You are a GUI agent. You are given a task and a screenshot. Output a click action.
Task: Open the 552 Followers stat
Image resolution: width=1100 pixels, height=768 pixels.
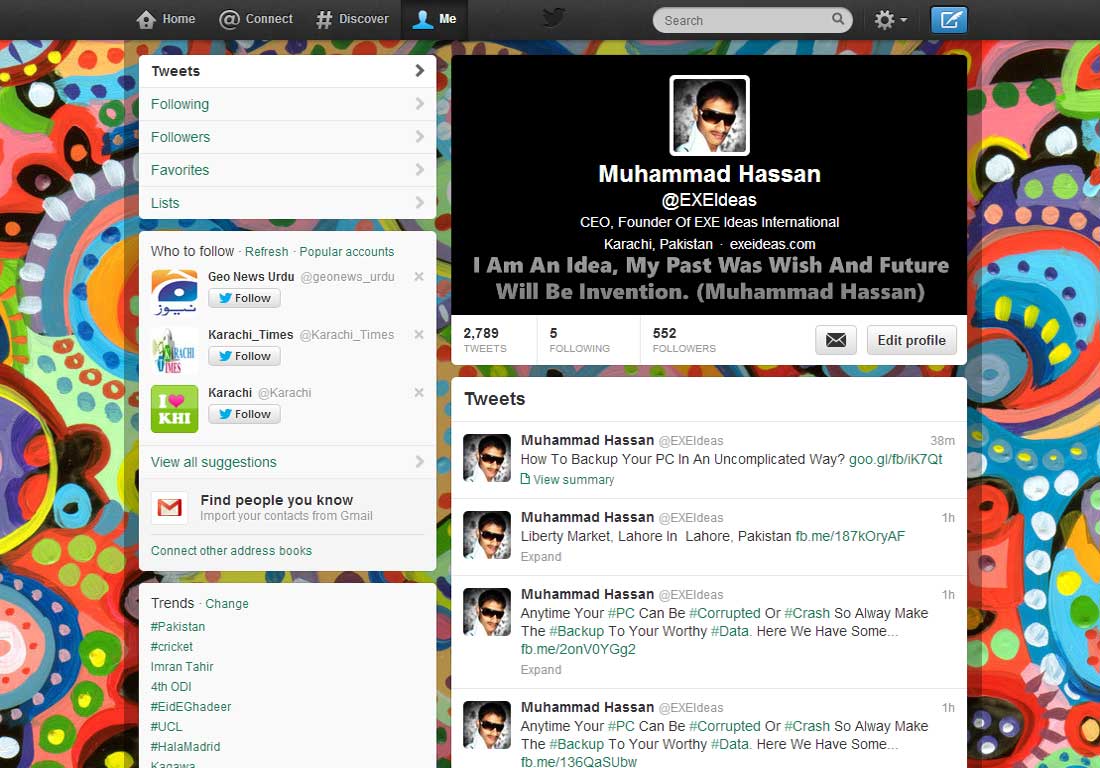point(684,340)
